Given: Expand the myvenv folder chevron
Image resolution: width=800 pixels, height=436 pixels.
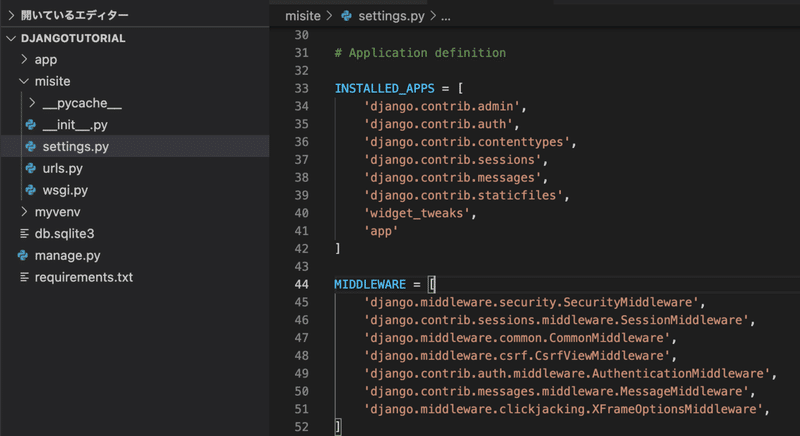Looking at the screenshot, I should [24, 212].
